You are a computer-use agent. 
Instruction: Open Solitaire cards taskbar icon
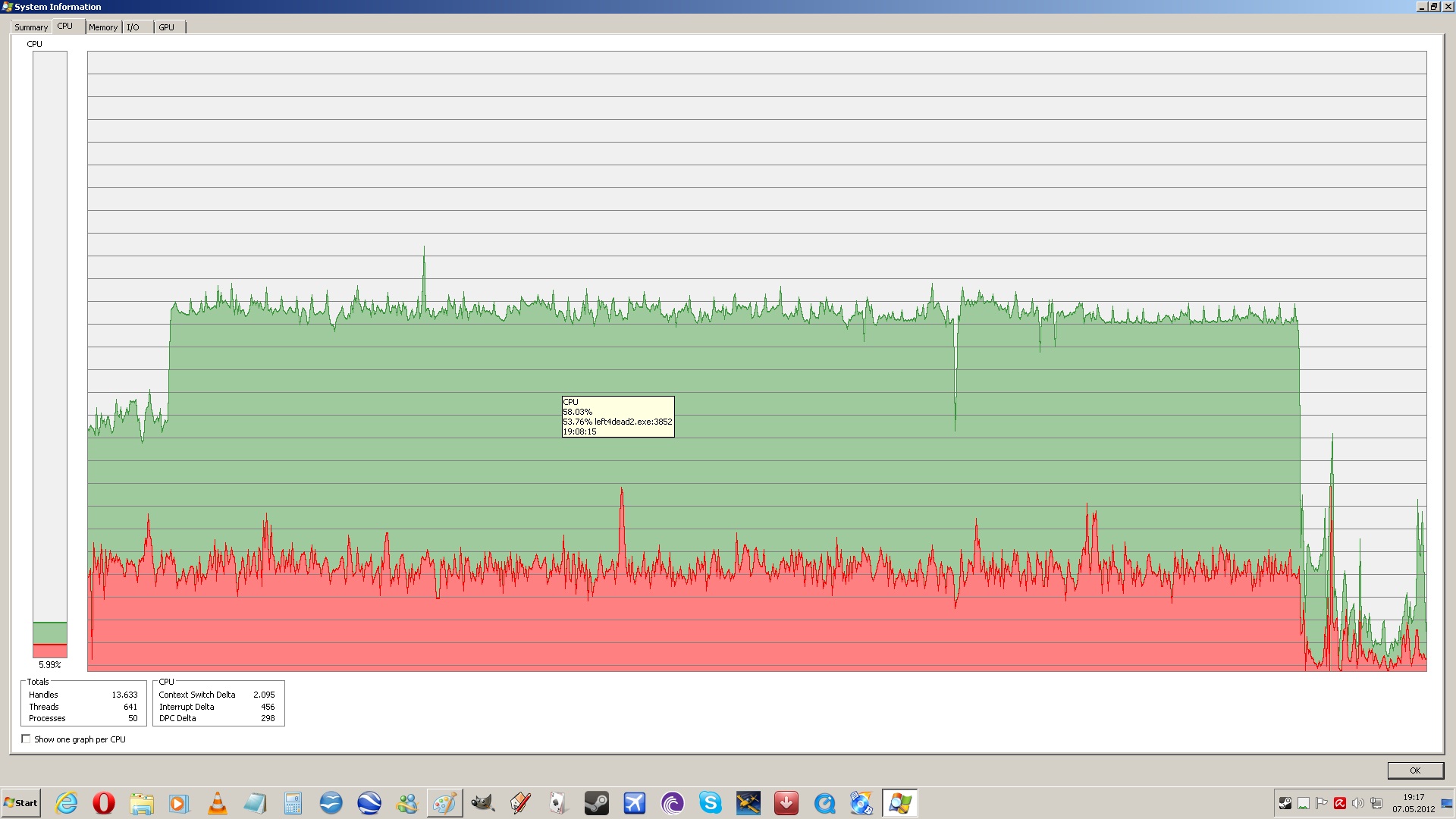coord(559,803)
